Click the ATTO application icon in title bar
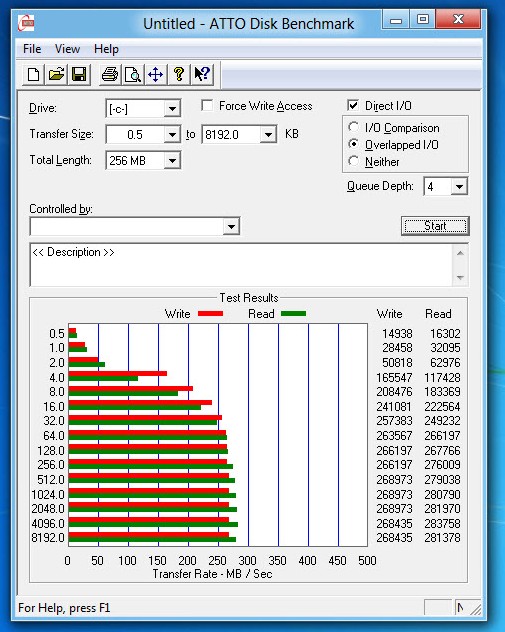 tap(26, 23)
